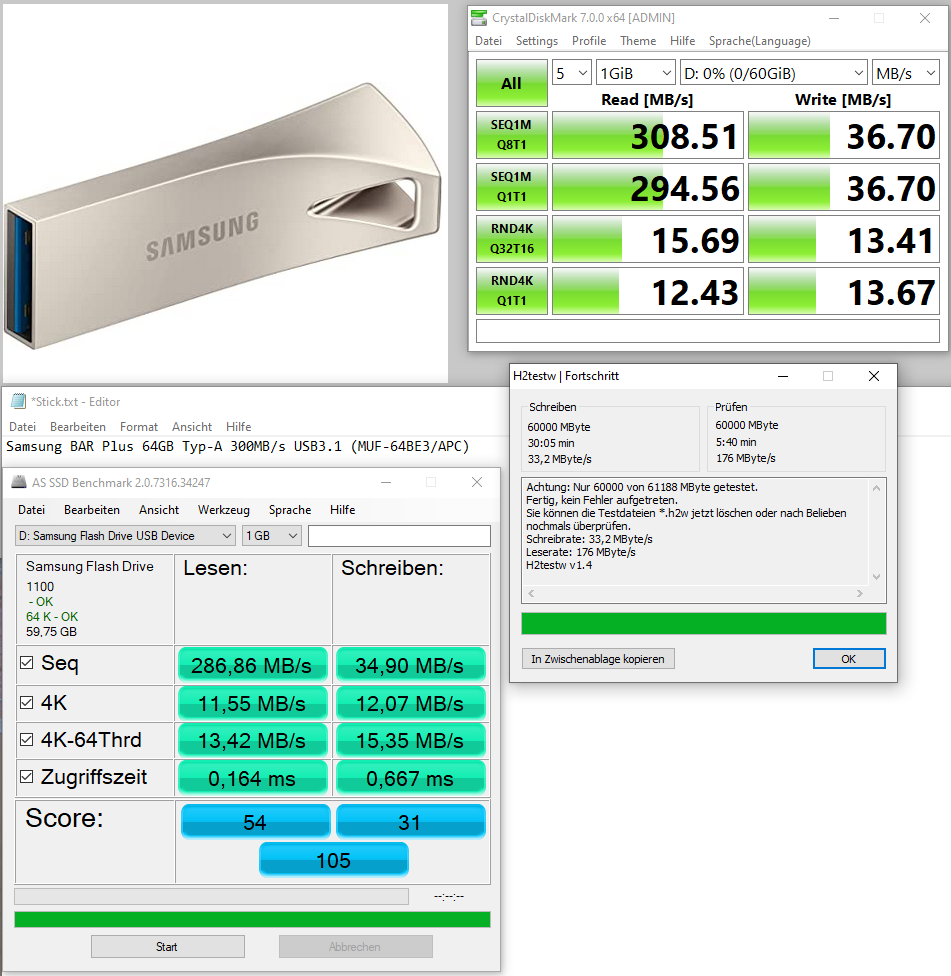951x976 pixels.
Task: Open the test count dropdown showing 5
Action: 571,73
